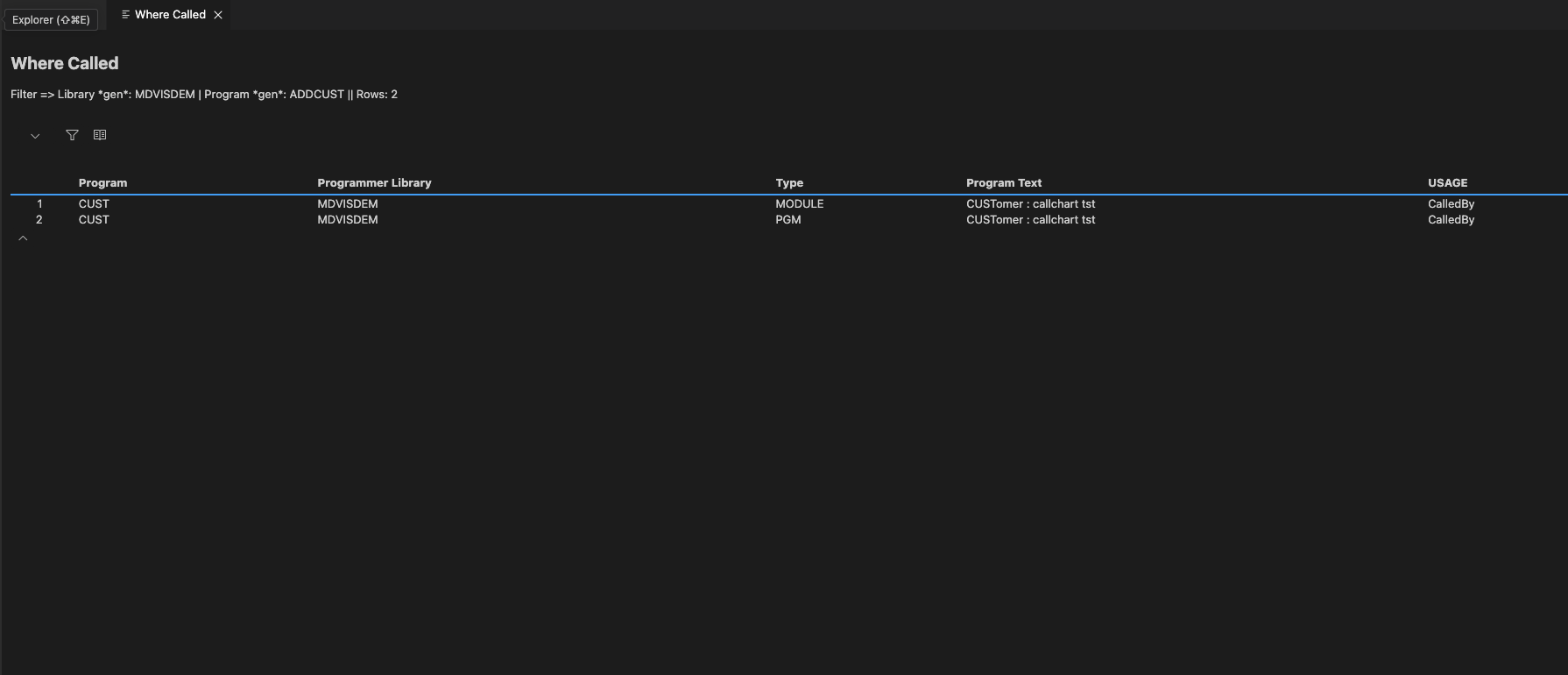Sort by the Programmer Library column header

coord(374,183)
